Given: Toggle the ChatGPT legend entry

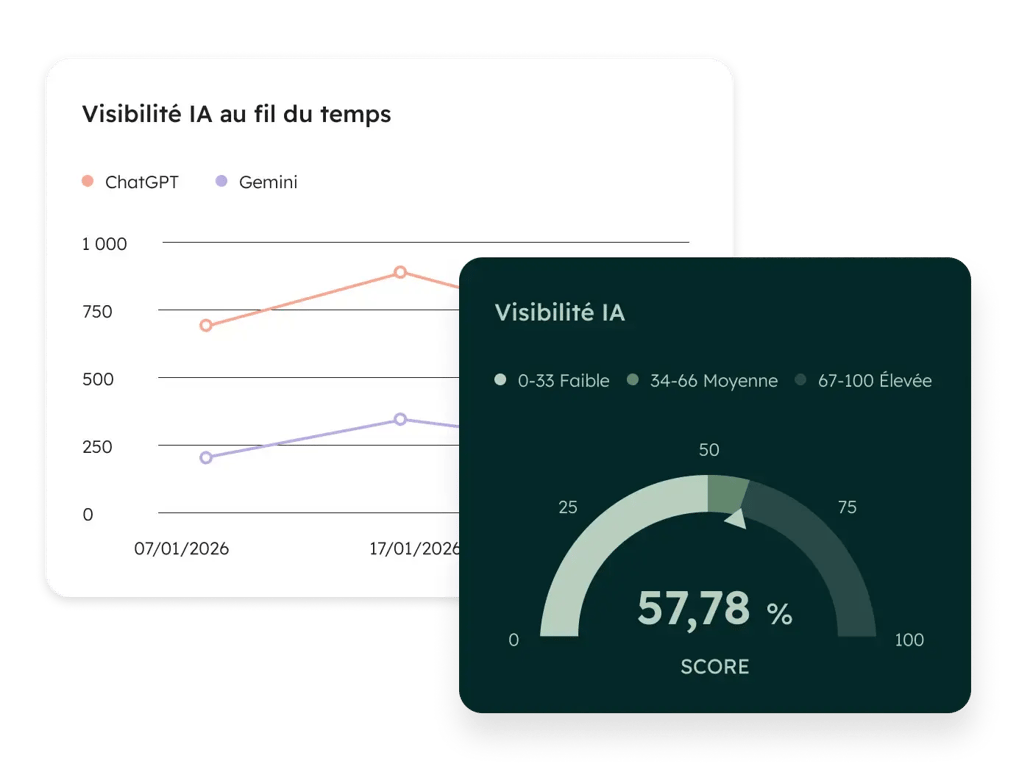Looking at the screenshot, I should (130, 182).
